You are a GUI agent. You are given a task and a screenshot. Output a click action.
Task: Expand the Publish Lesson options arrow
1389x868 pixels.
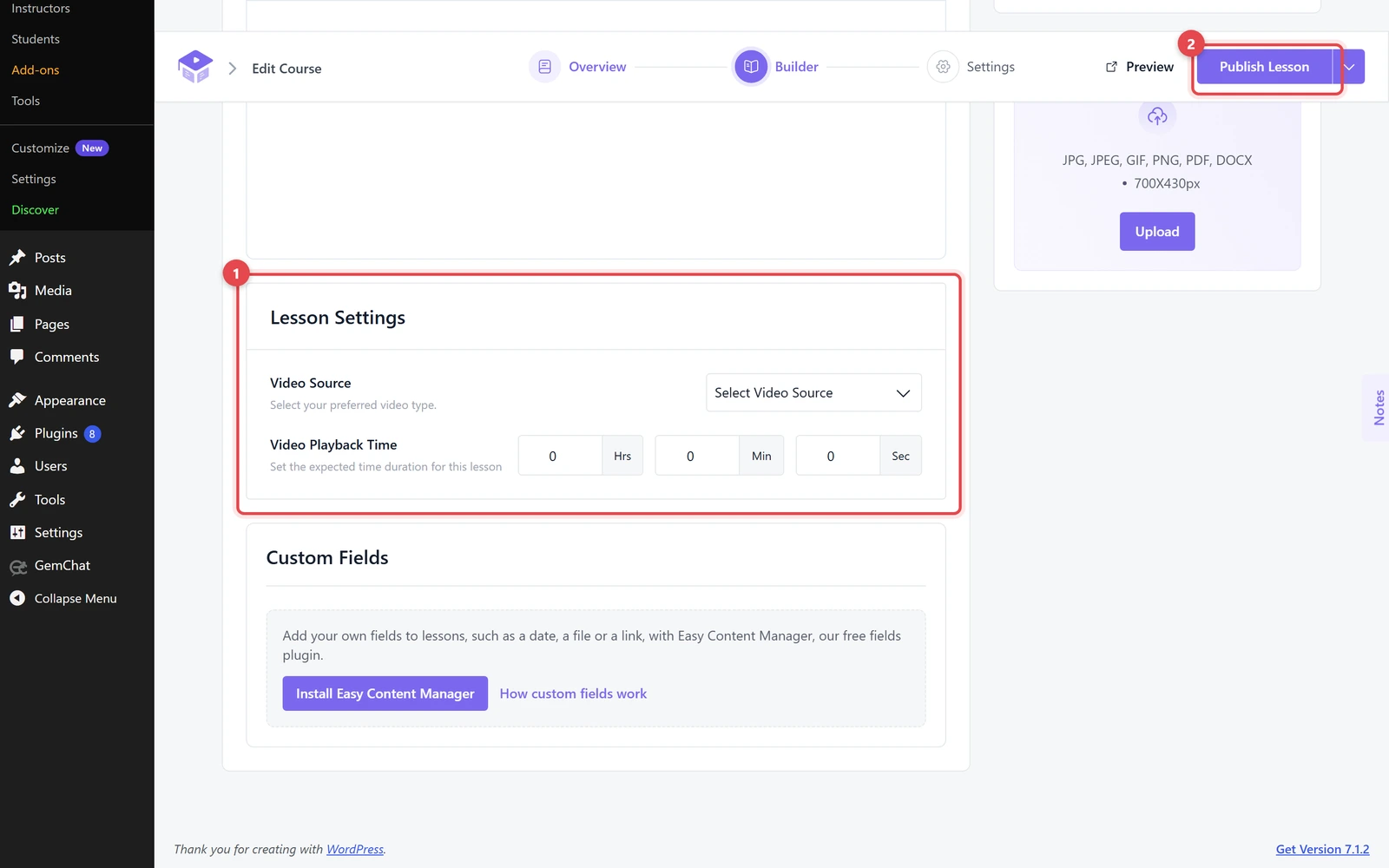tap(1349, 67)
